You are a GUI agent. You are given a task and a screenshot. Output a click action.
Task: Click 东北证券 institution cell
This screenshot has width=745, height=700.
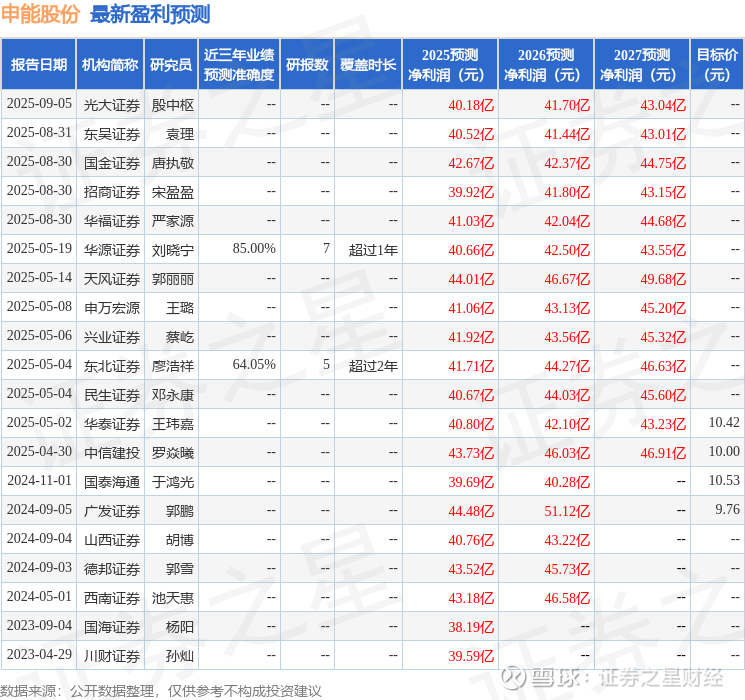point(112,366)
